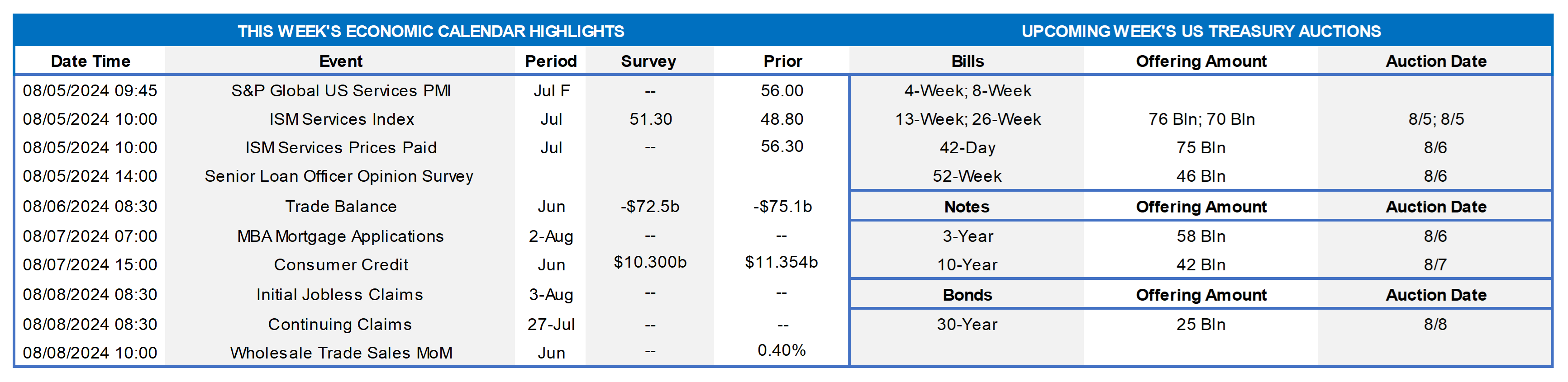The width and height of the screenshot is (1568, 382).
Task: Click the Survey column header
Action: pyautogui.click(x=648, y=61)
